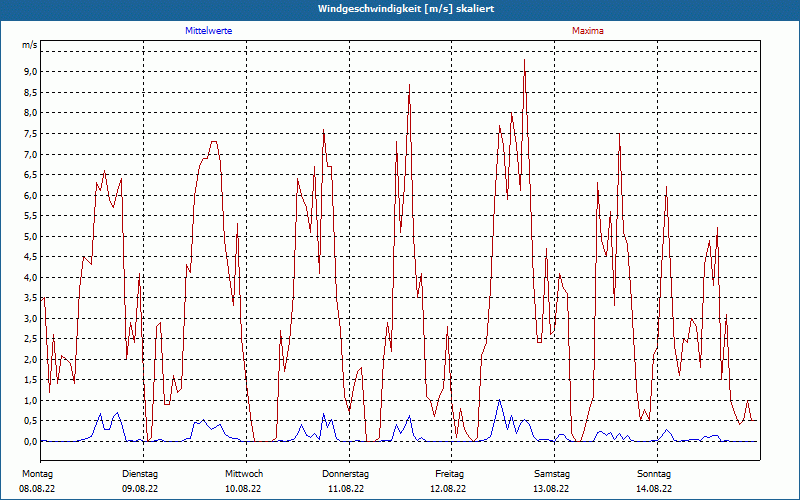Click the date 14.08.22
The image size is (800, 500).
coord(654,489)
